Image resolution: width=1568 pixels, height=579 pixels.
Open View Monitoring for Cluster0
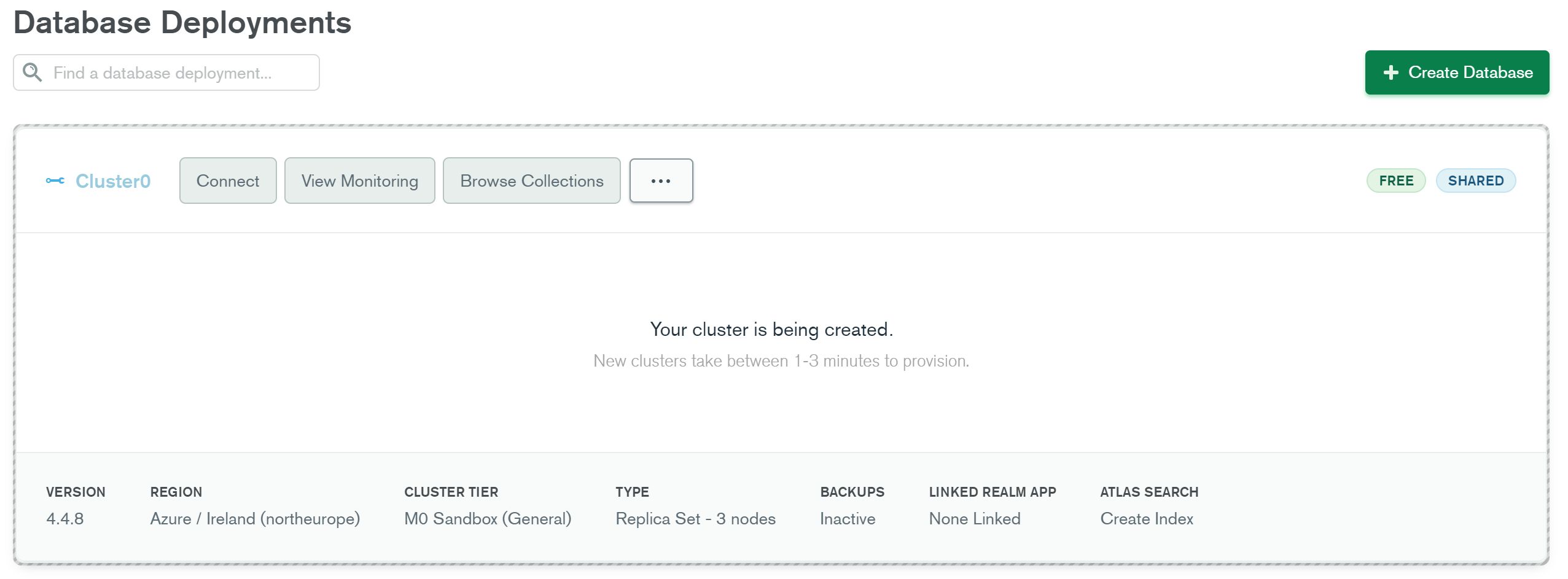point(359,181)
